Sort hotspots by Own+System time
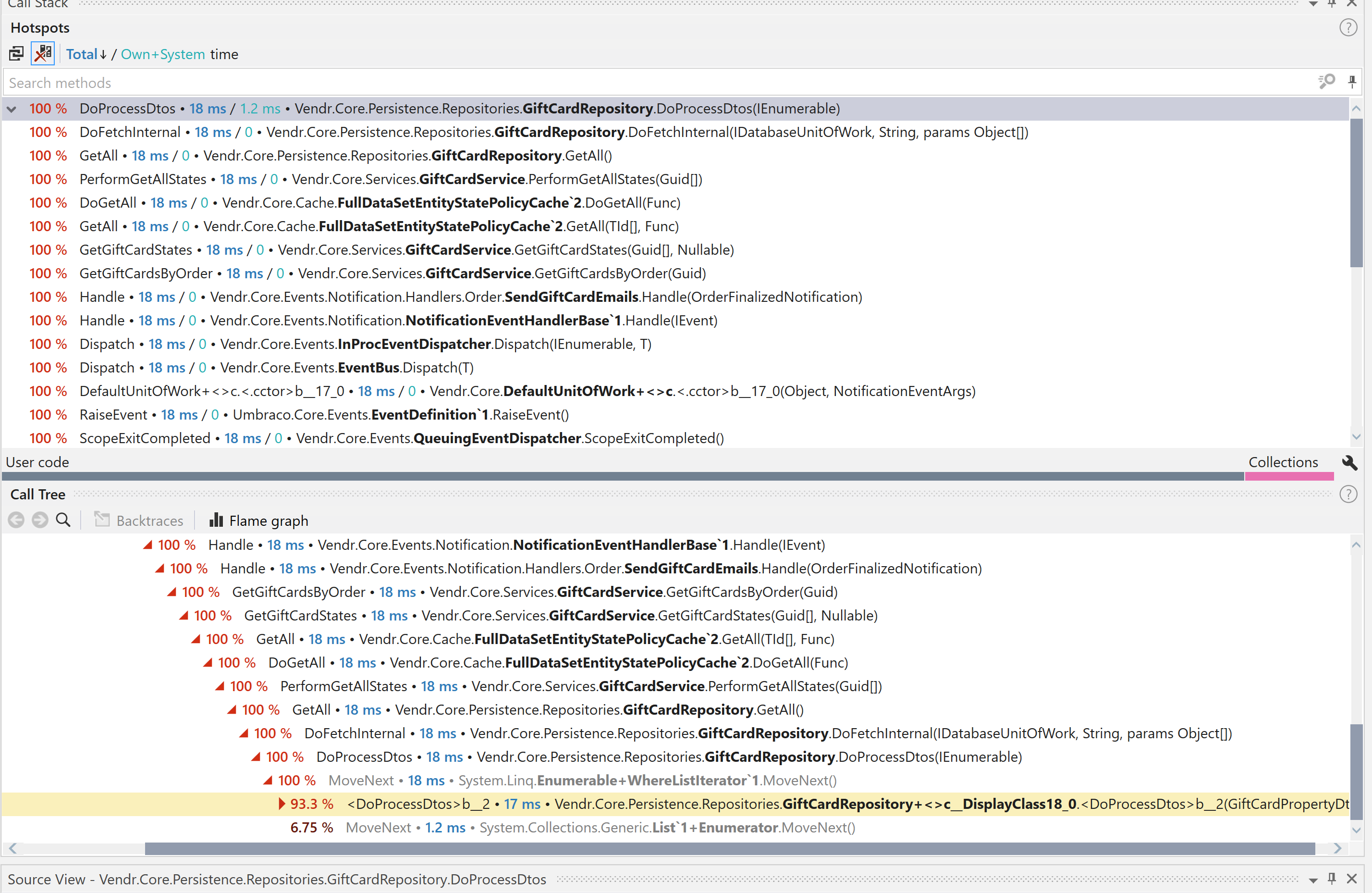Screen dimensions: 1372x893 click(163, 54)
